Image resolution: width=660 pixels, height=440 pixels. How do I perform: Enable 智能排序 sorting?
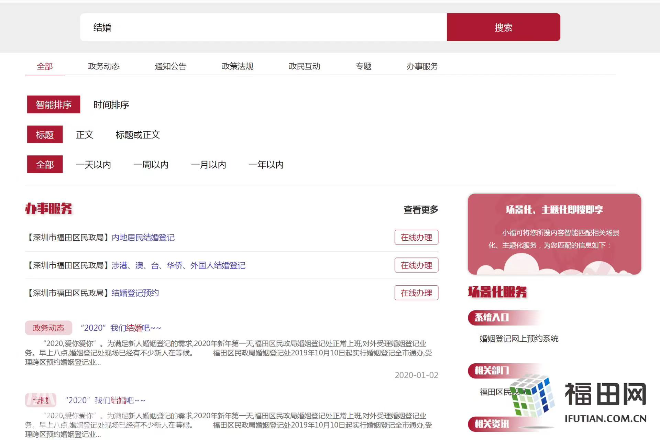[53, 104]
